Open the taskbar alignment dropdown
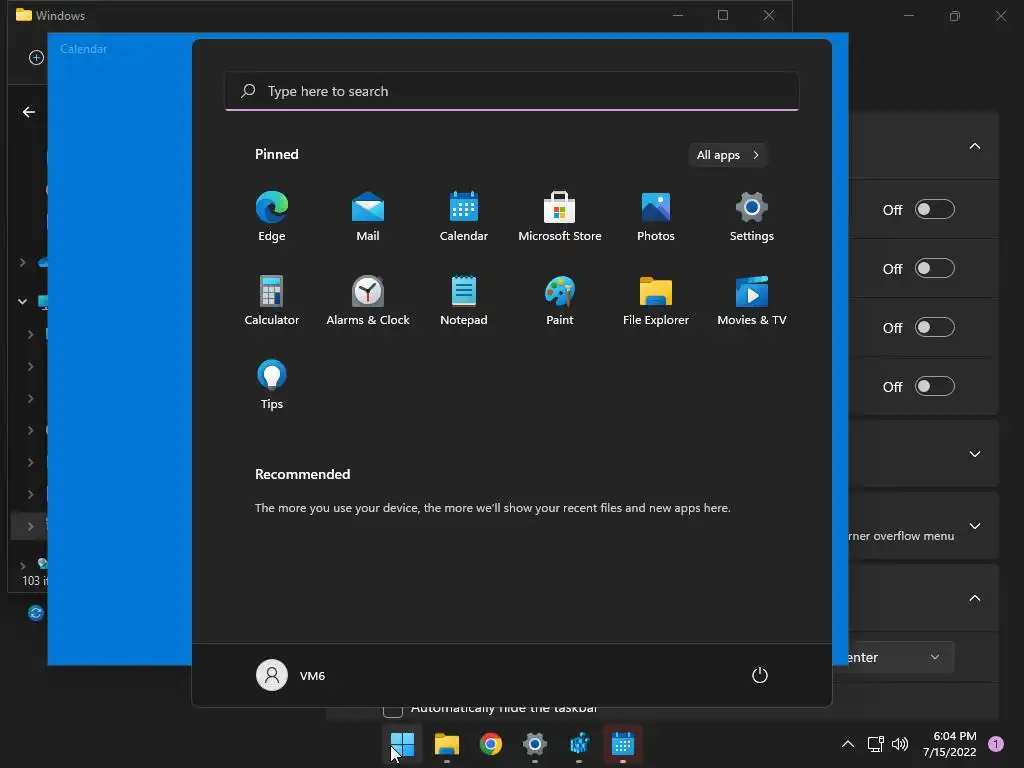The width and height of the screenshot is (1024, 768). point(901,658)
